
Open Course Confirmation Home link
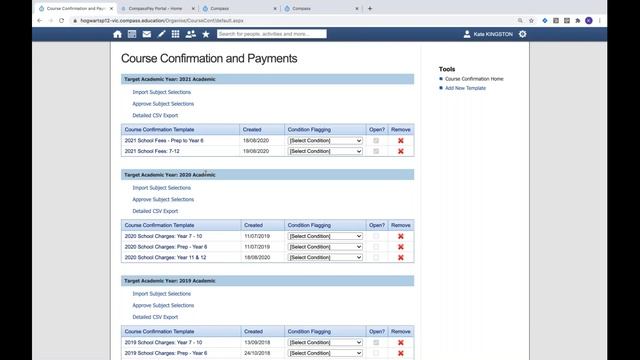[x=474, y=79]
